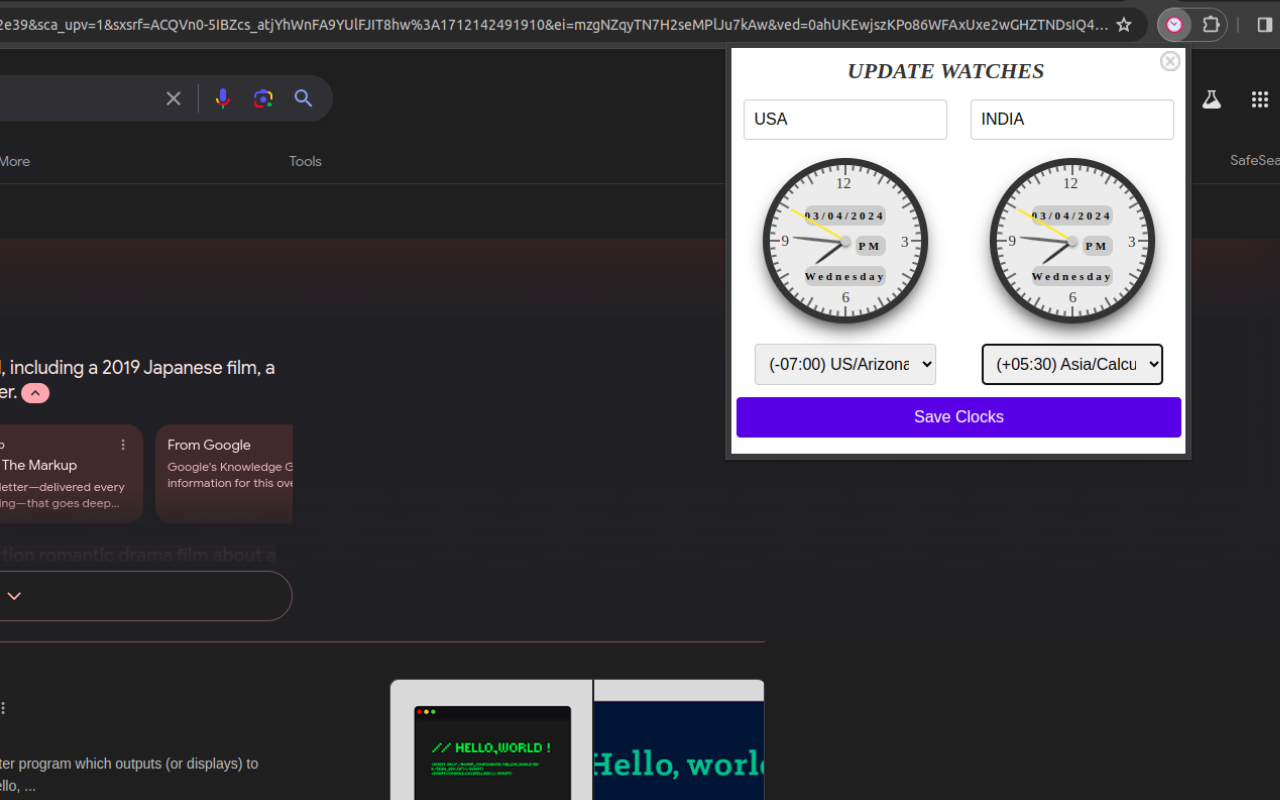Close the Update Watches popup
The width and height of the screenshot is (1280, 800).
click(x=1169, y=61)
